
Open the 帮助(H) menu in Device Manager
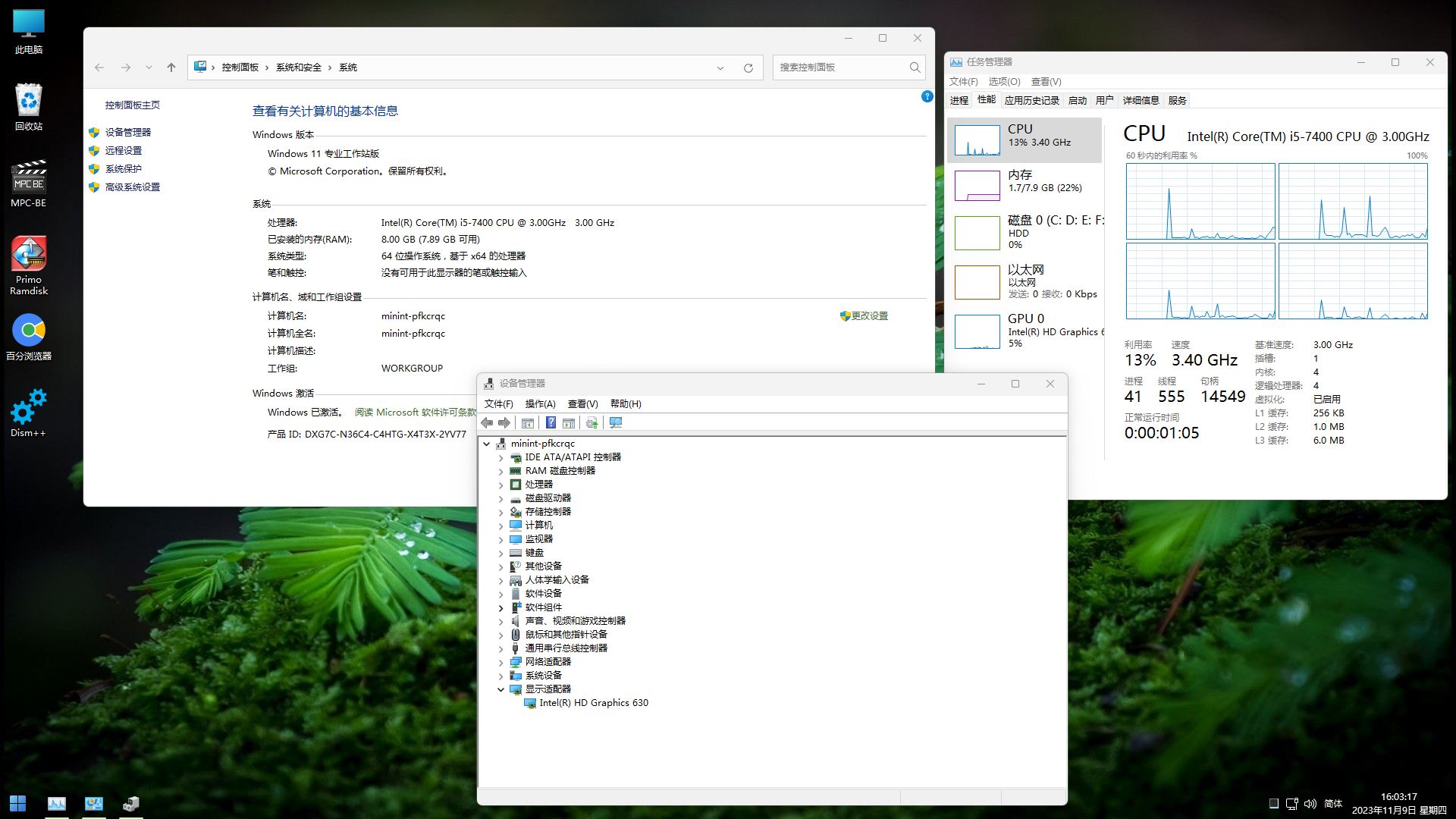click(x=626, y=403)
